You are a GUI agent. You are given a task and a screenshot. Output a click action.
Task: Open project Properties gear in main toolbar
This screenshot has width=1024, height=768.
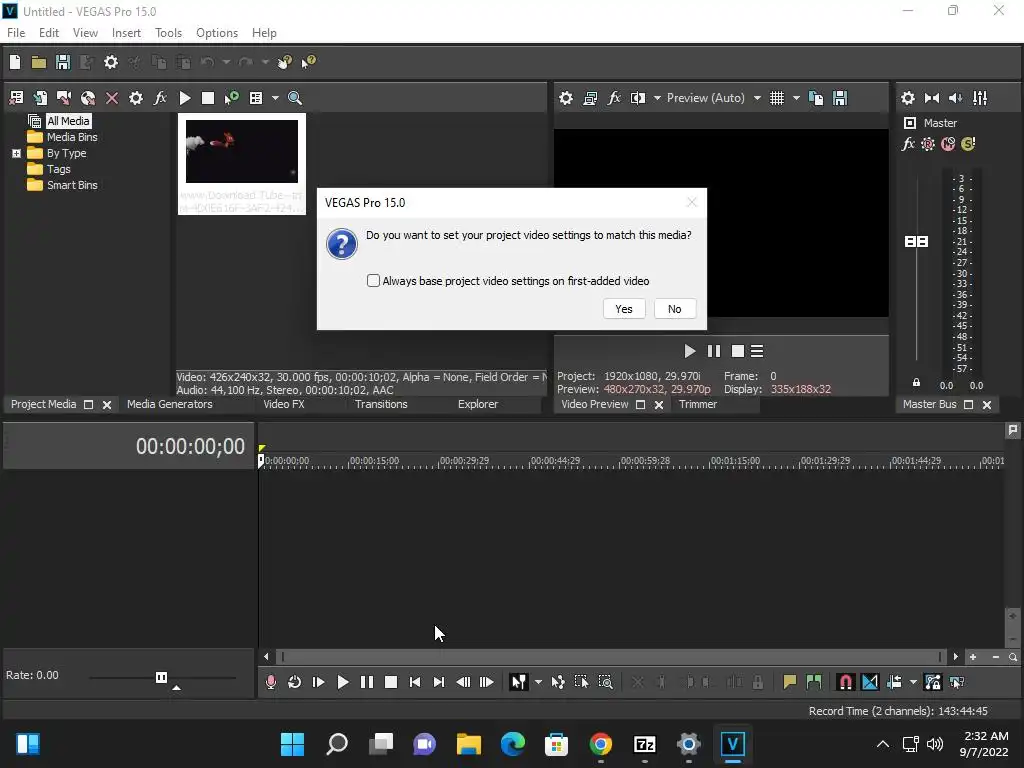pos(111,62)
